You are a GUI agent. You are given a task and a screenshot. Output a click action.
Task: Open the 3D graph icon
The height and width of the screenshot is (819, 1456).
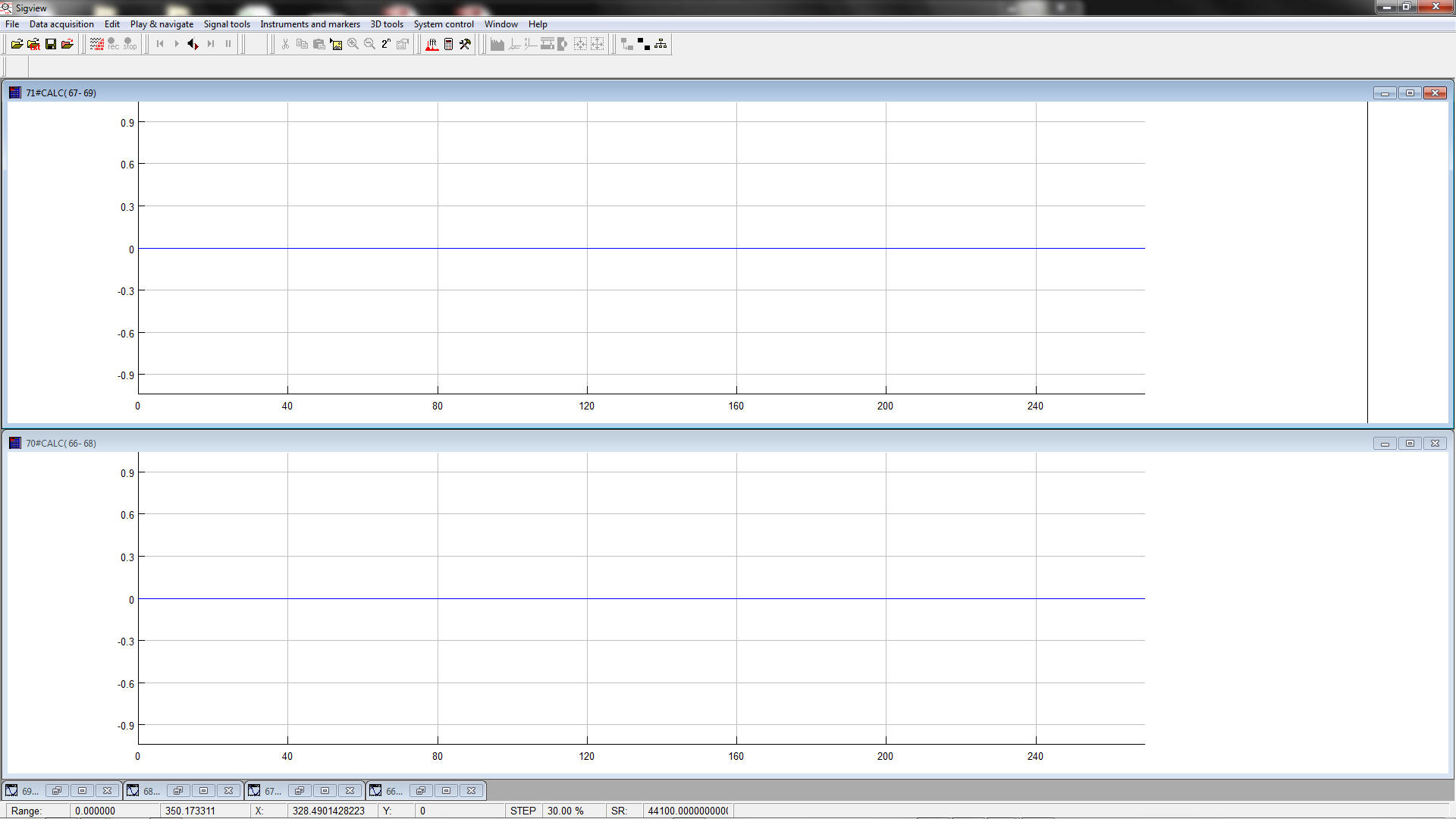[513, 44]
